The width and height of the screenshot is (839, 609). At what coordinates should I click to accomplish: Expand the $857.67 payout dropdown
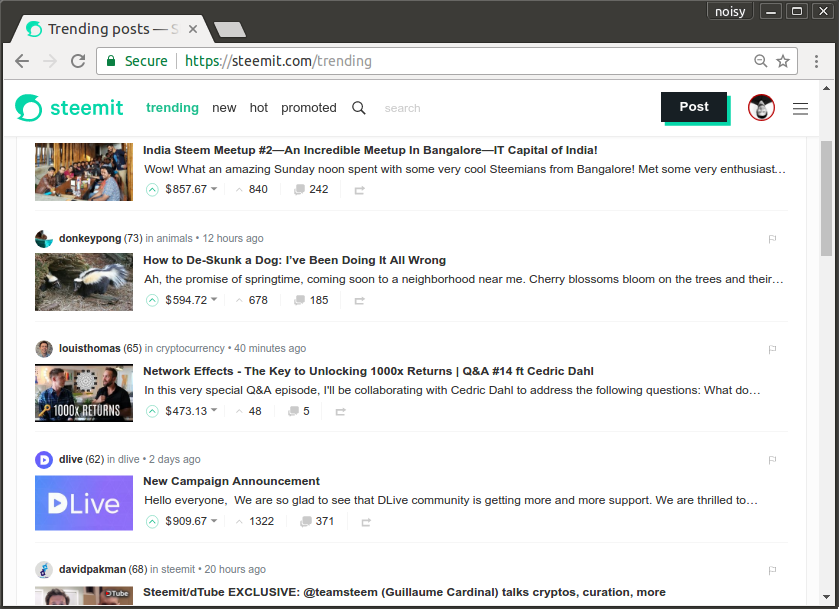coord(214,189)
